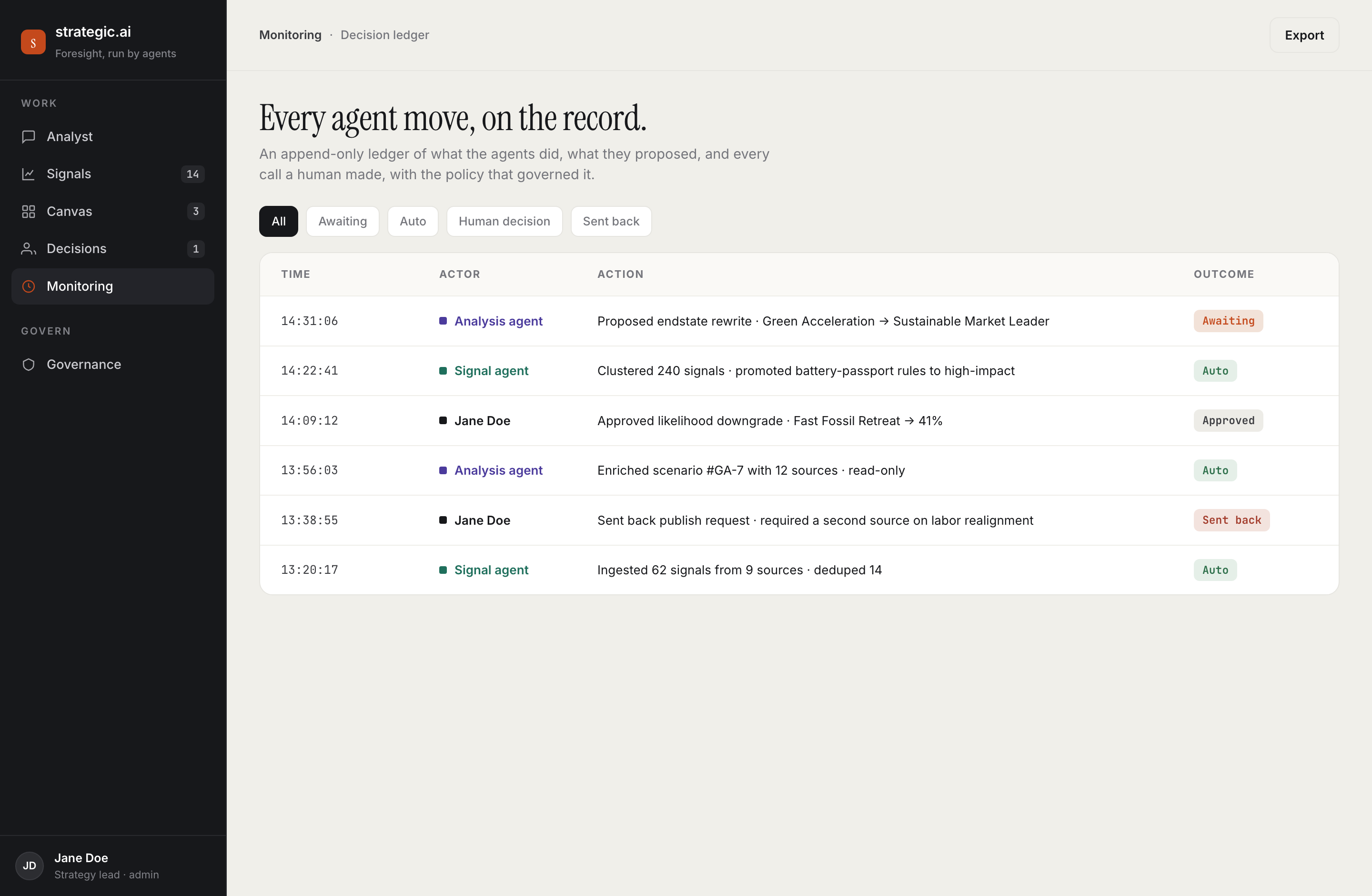Screen dimensions: 1372x896
Task: Click the Signals badge showing 14
Action: tap(192, 174)
